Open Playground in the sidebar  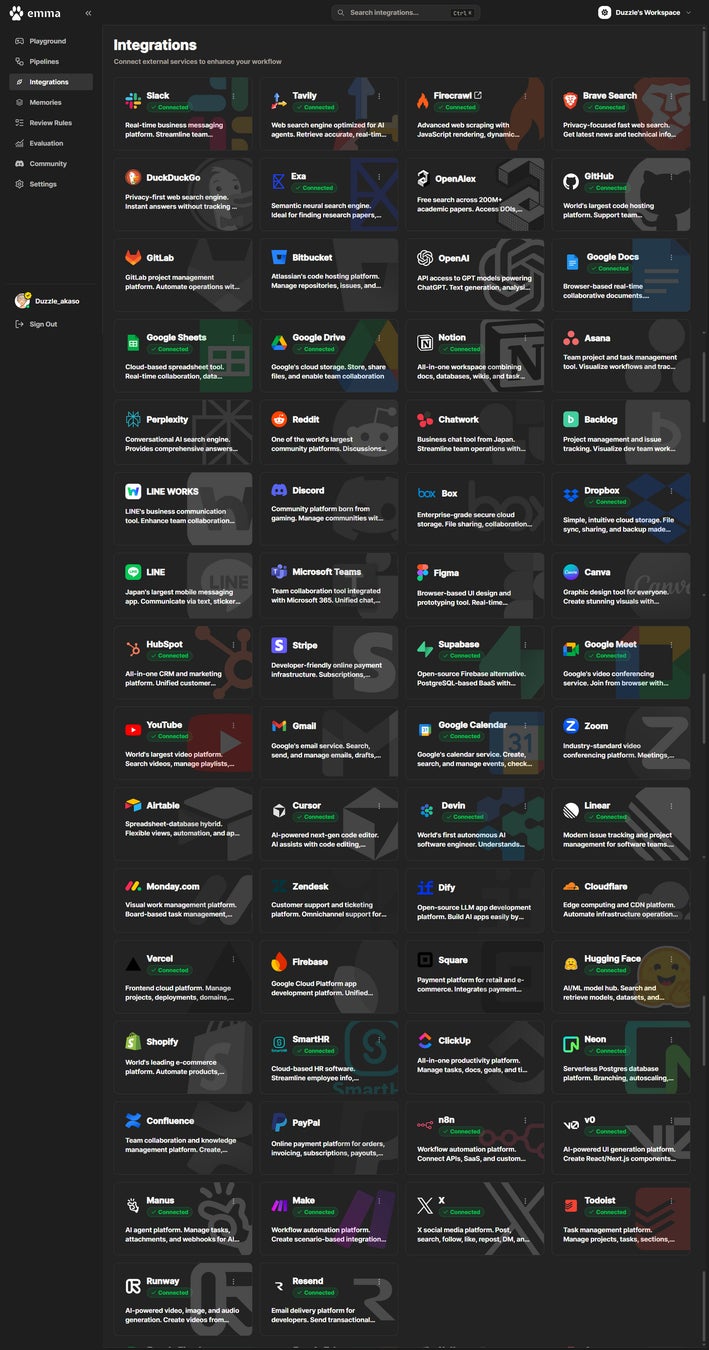[x=50, y=41]
